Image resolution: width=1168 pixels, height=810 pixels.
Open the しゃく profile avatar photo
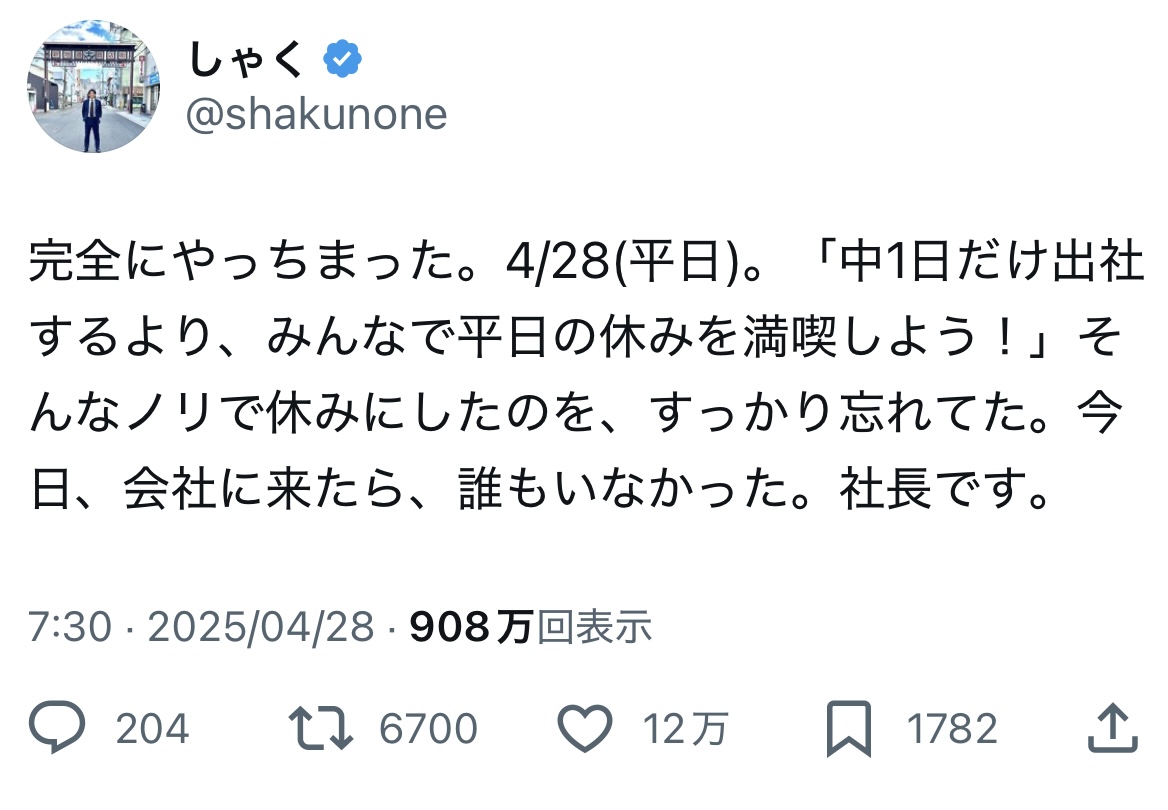pos(93,86)
